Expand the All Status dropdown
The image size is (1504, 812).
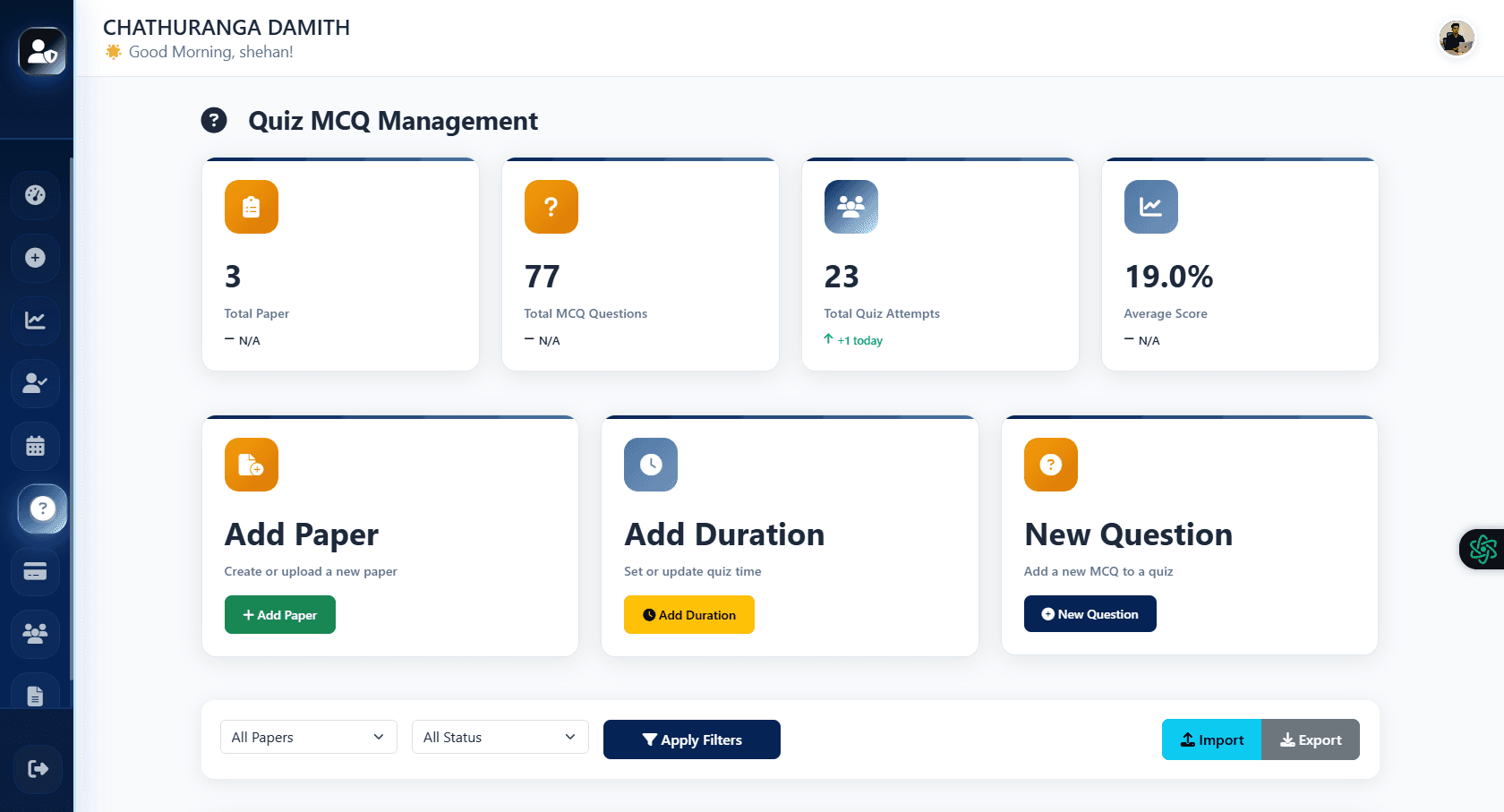point(500,737)
